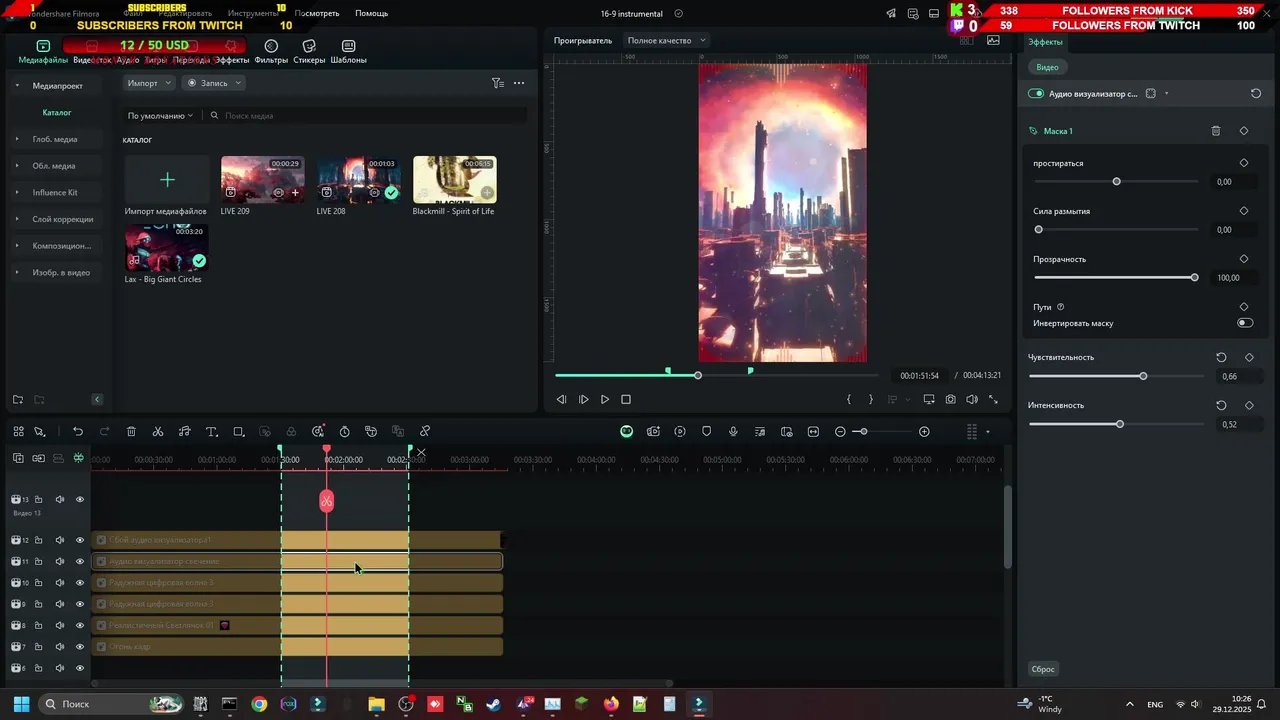This screenshot has width=1280, height=720.
Task: Reset the Аудио визуализатор effect with top-right arrow
Action: click(x=1256, y=93)
